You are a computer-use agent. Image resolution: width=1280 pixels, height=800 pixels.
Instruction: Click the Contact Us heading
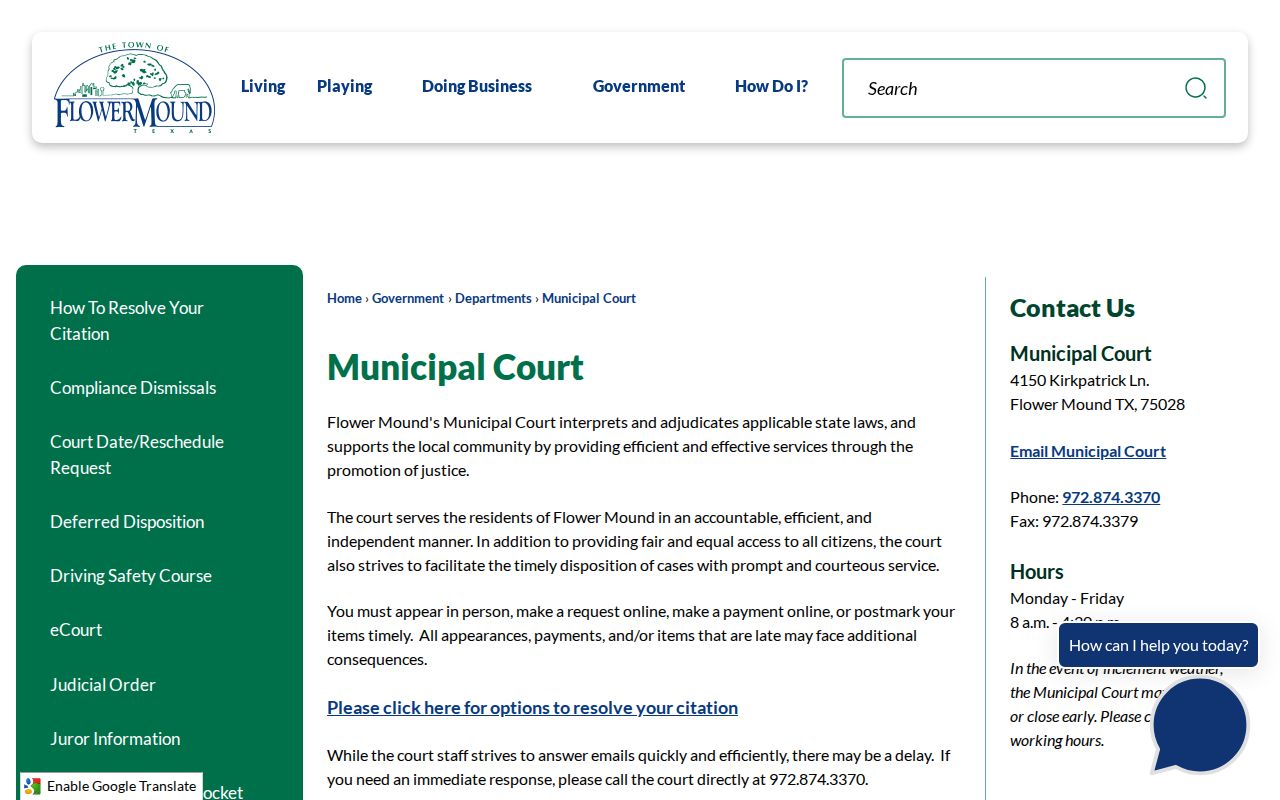[1072, 308]
